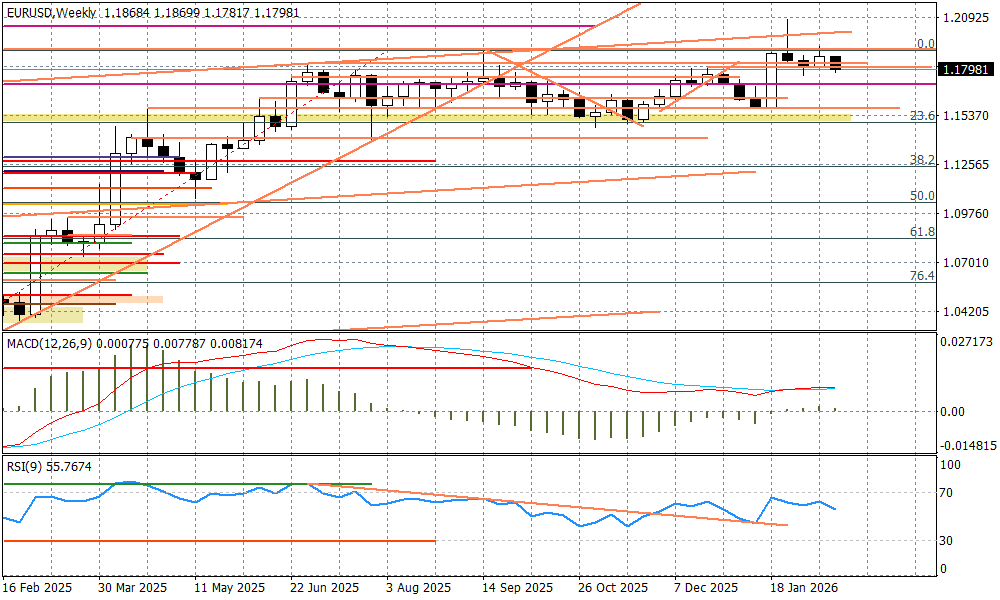Click the 1.04205 price axis label
This screenshot has width=1000, height=600.
click(967, 312)
